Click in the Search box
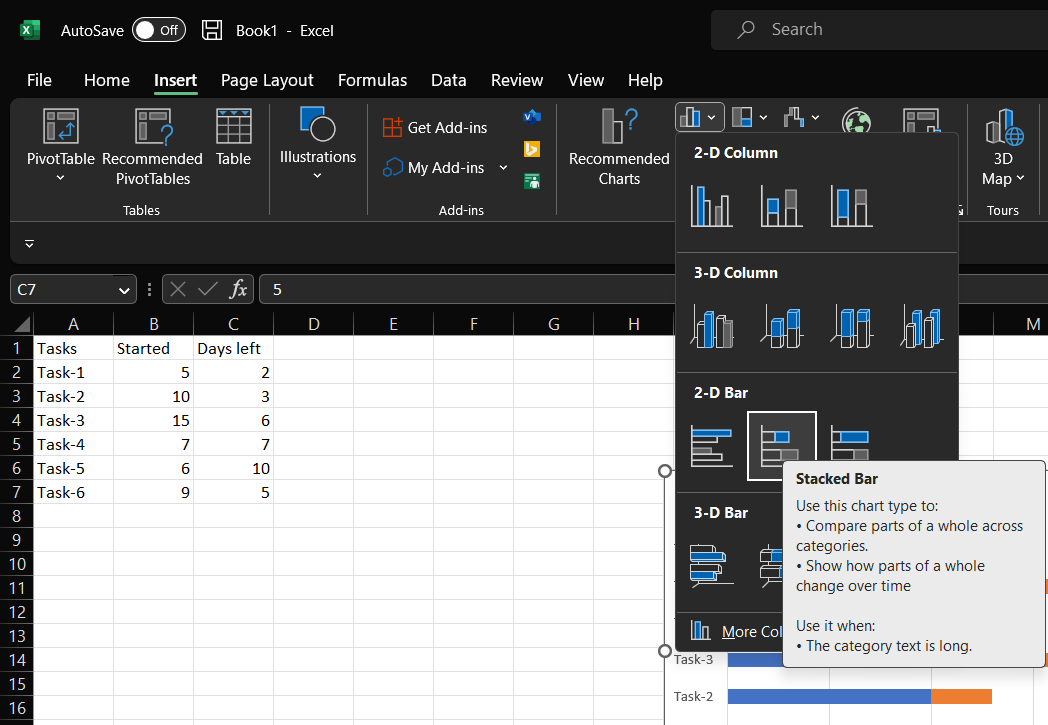Image resolution: width=1048 pixels, height=725 pixels. click(880, 30)
